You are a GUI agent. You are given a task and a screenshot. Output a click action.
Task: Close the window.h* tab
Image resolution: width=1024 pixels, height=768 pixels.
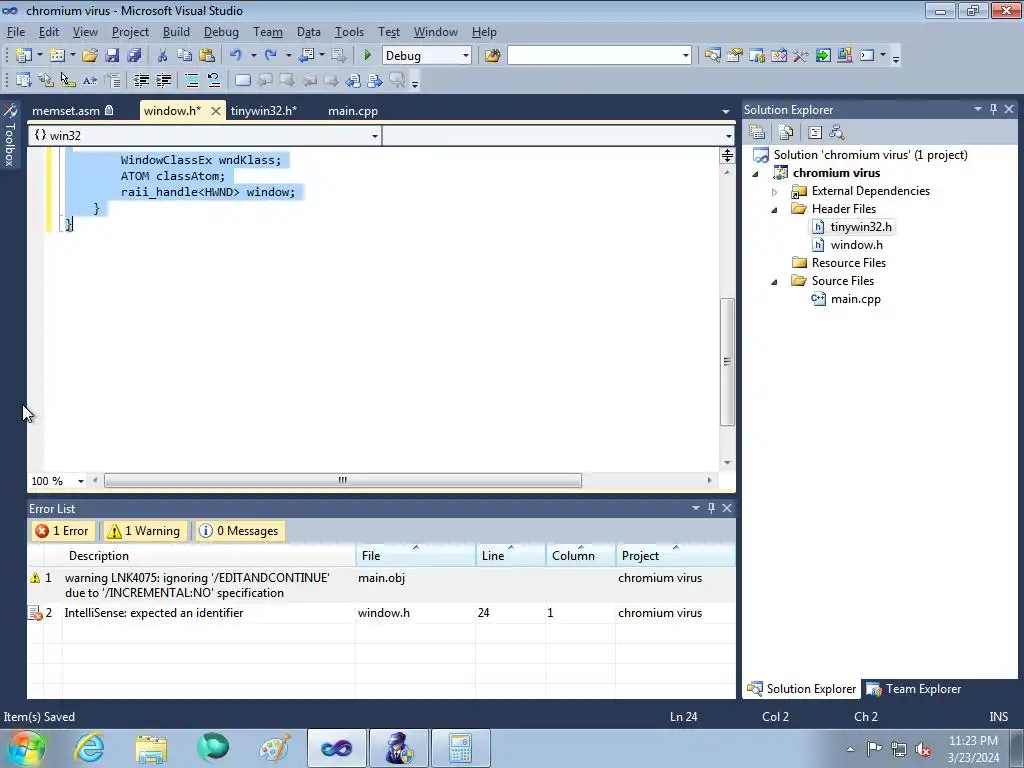tap(216, 111)
